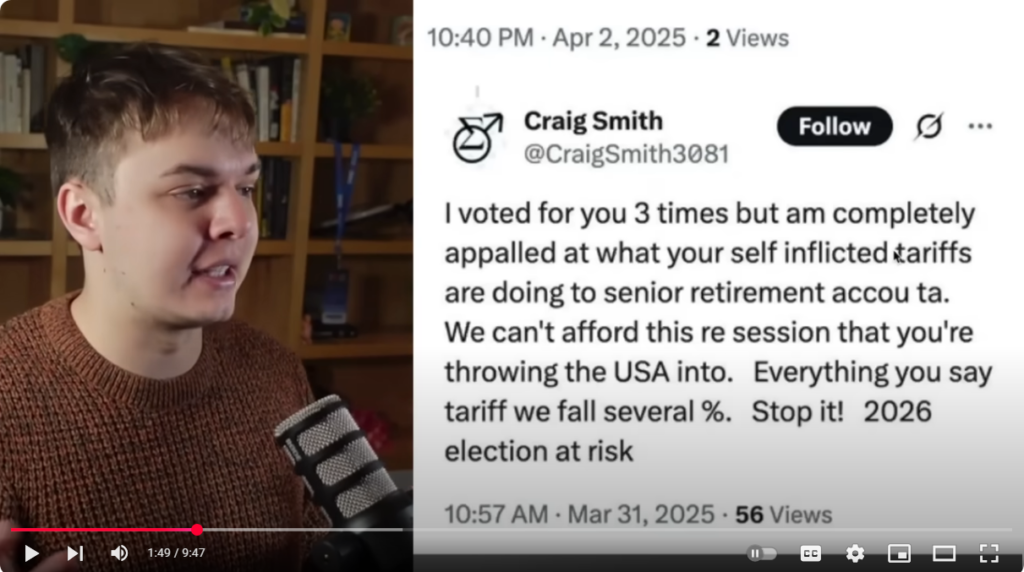Click the Grok slash icon beside Follow
Image resolution: width=1024 pixels, height=572 pixels.
(929, 127)
